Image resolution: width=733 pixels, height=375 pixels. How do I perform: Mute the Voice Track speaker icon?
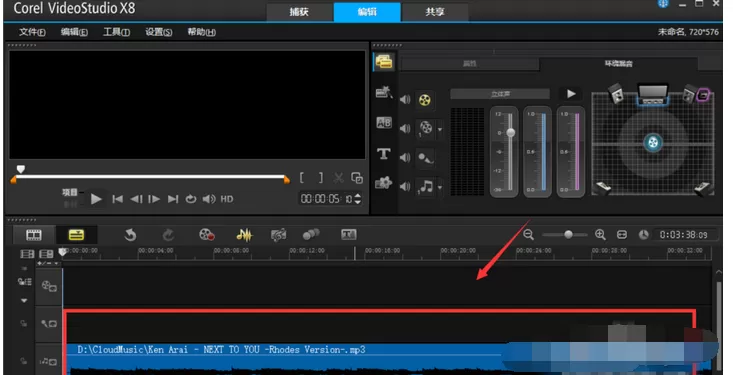click(x=405, y=158)
